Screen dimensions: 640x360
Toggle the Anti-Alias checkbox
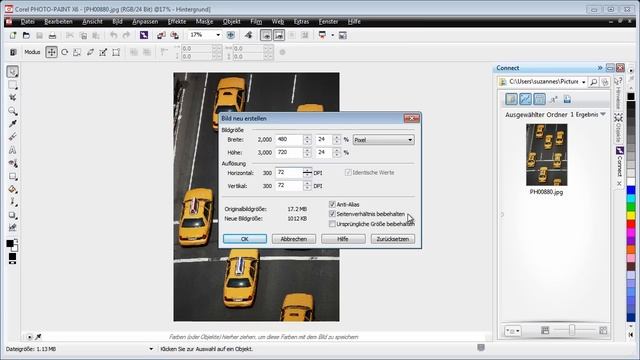pos(332,204)
